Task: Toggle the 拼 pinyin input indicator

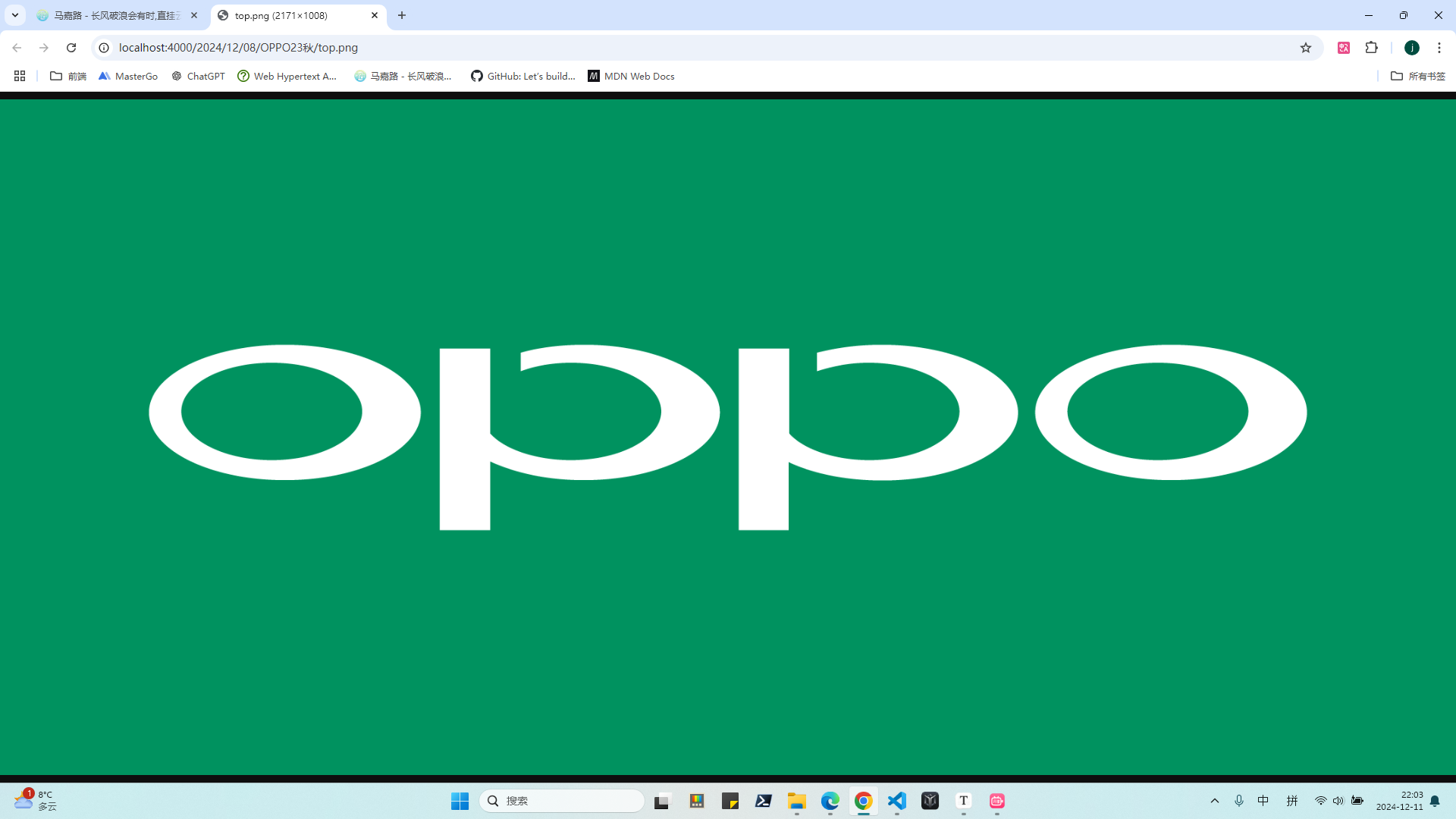Action: (1292, 801)
